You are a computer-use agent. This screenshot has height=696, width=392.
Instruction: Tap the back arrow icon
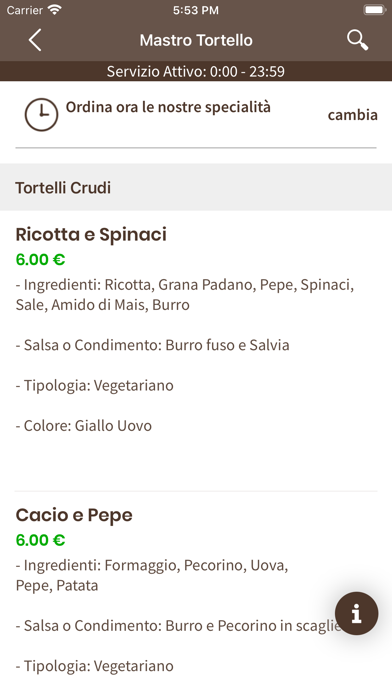35,40
